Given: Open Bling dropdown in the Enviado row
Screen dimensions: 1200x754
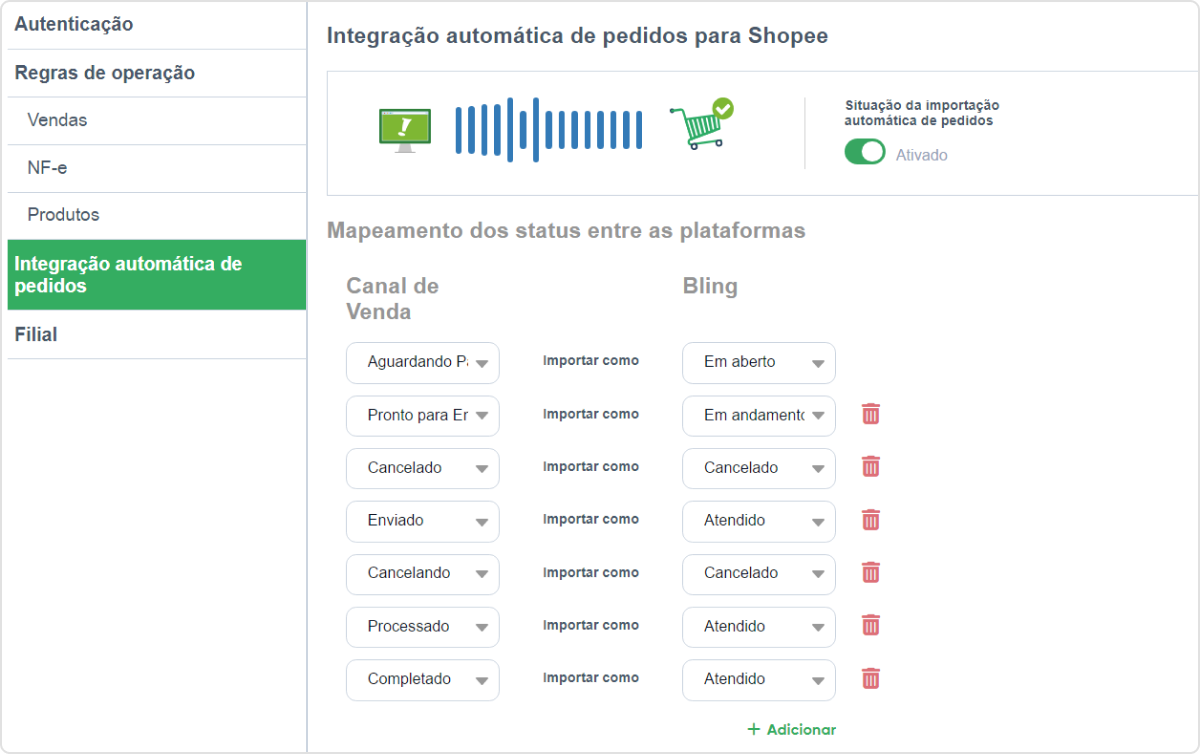Looking at the screenshot, I should point(759,521).
